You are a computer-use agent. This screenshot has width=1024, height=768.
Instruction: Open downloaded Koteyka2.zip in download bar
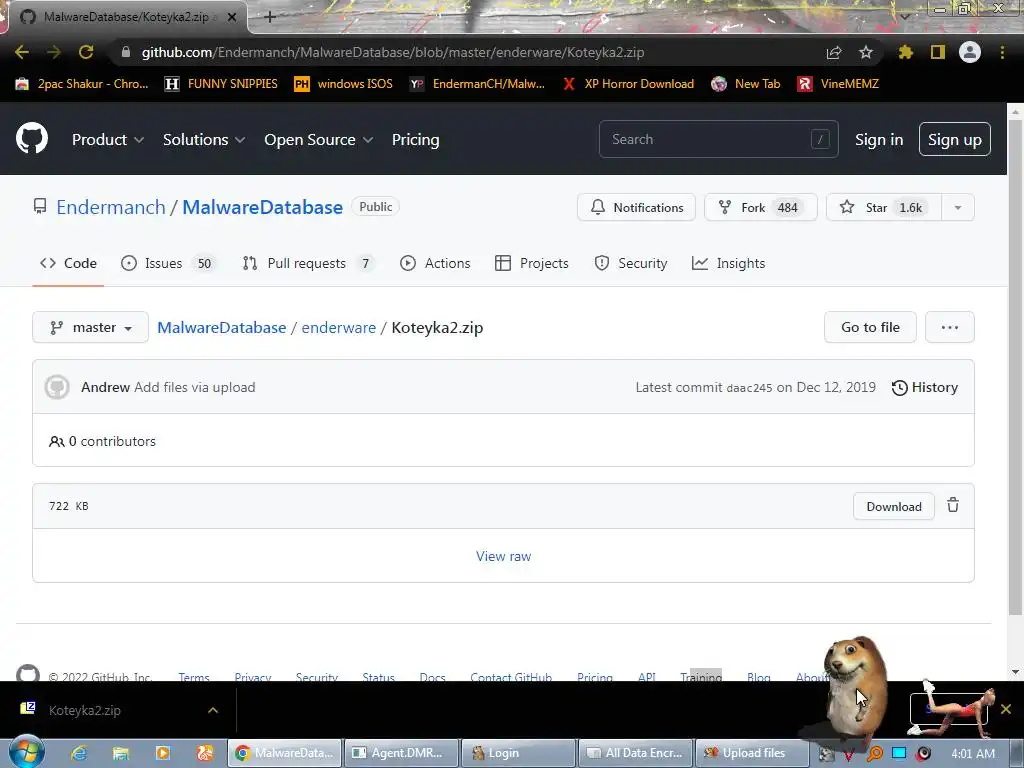pos(84,710)
